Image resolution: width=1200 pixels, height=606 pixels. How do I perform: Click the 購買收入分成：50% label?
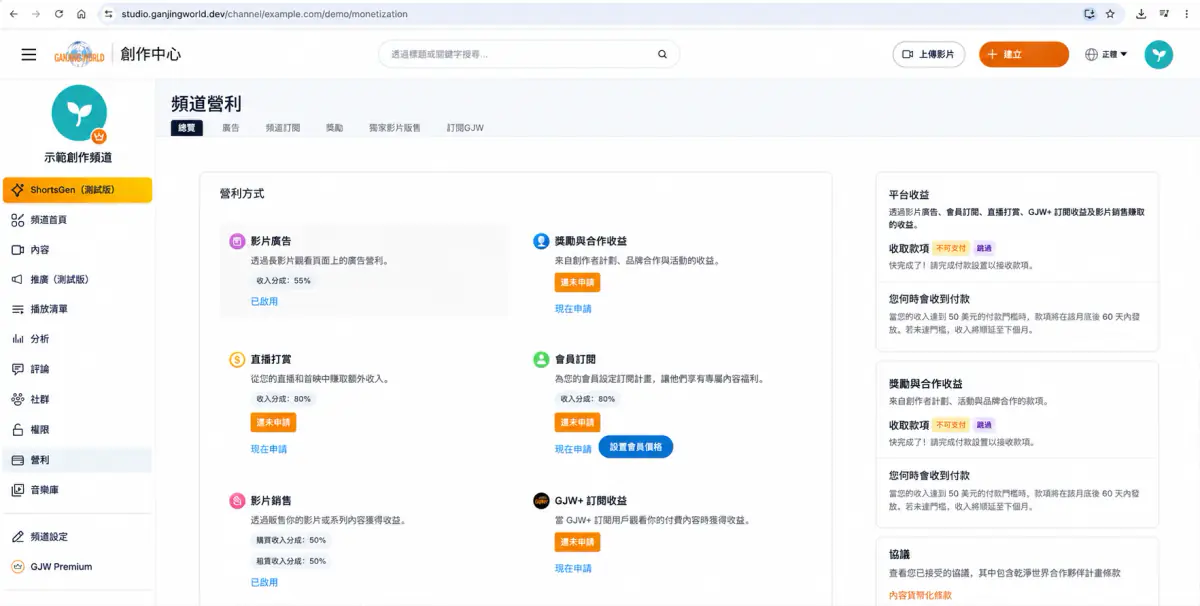(x=291, y=540)
